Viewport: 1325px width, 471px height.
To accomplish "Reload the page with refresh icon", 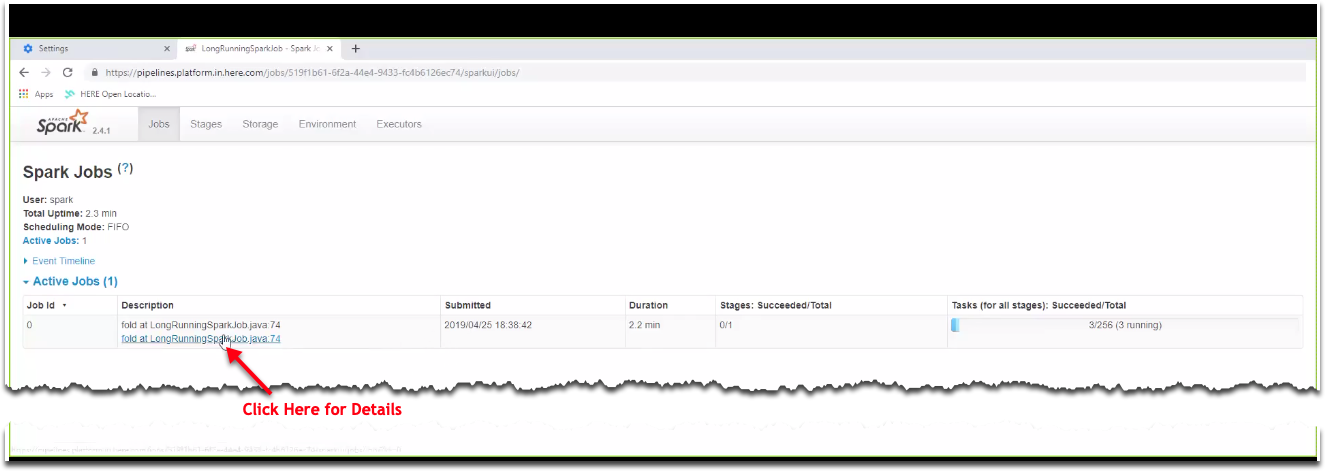I will click(68, 72).
